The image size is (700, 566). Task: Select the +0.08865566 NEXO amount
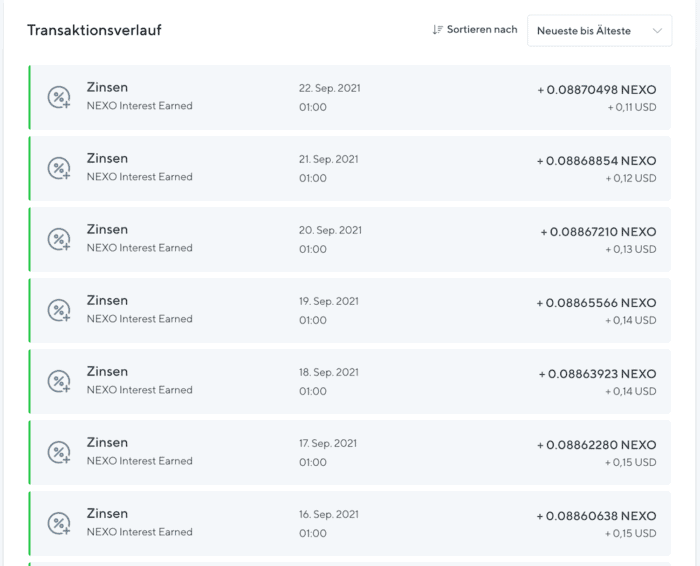tap(596, 303)
